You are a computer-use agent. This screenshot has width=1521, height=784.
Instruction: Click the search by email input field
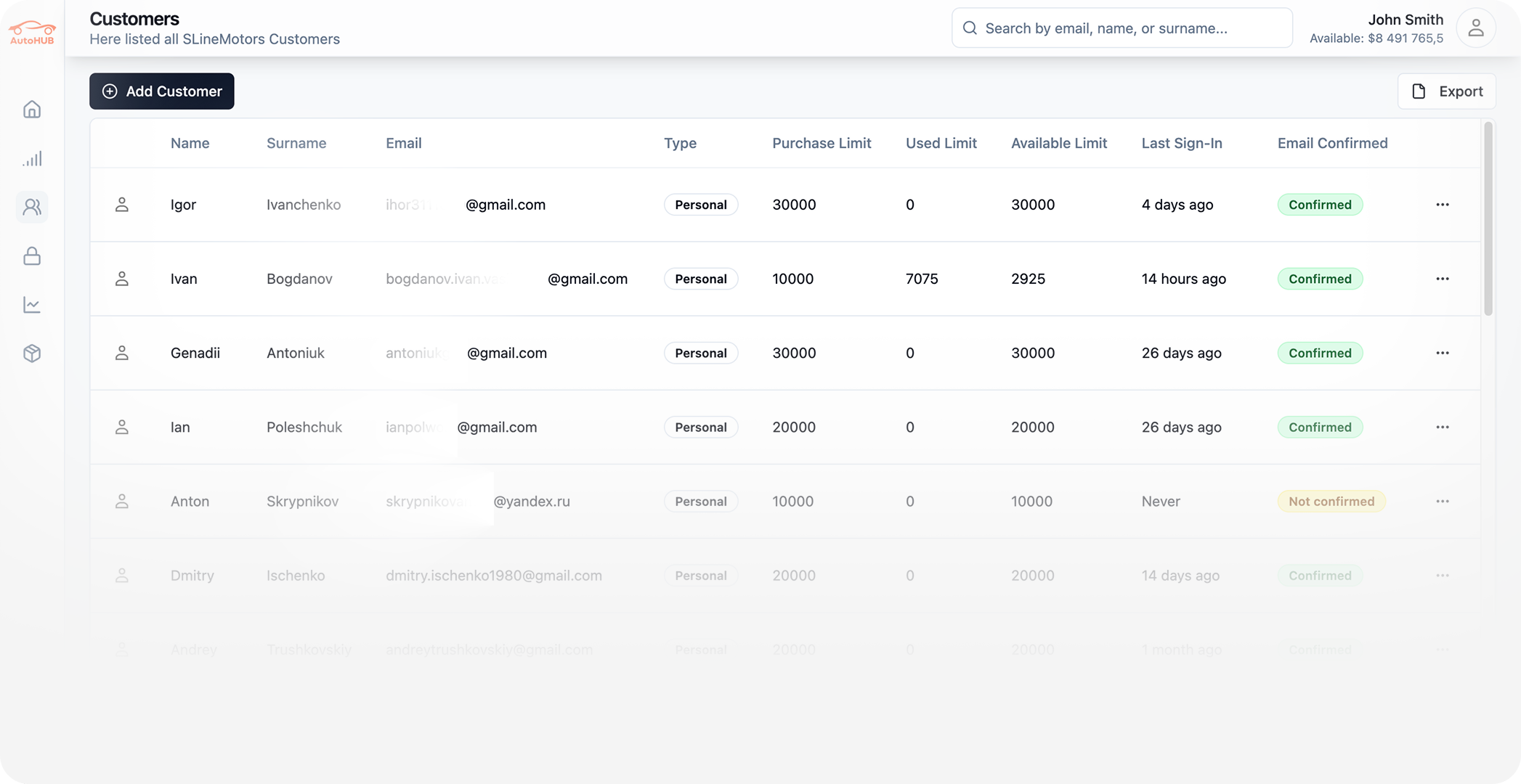pyautogui.click(x=1121, y=28)
